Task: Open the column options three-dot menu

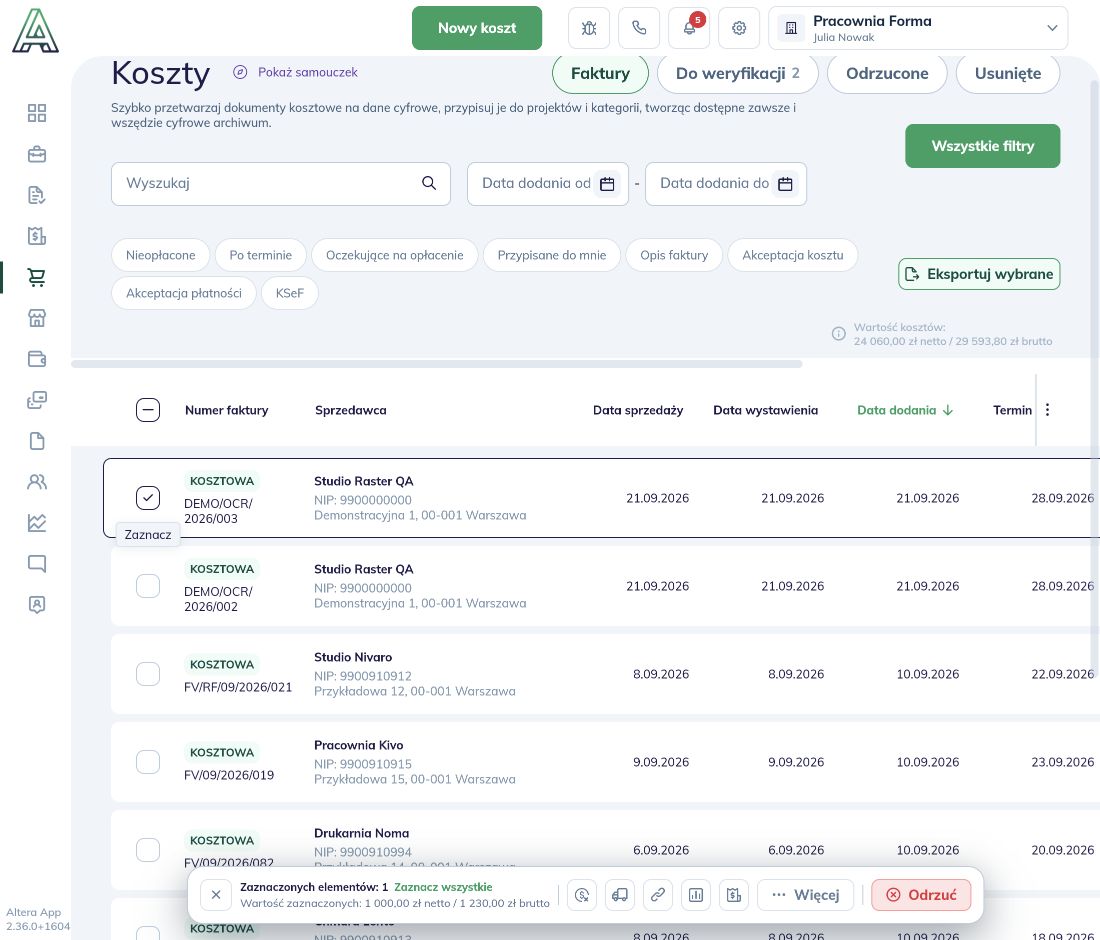Action: point(1047,410)
